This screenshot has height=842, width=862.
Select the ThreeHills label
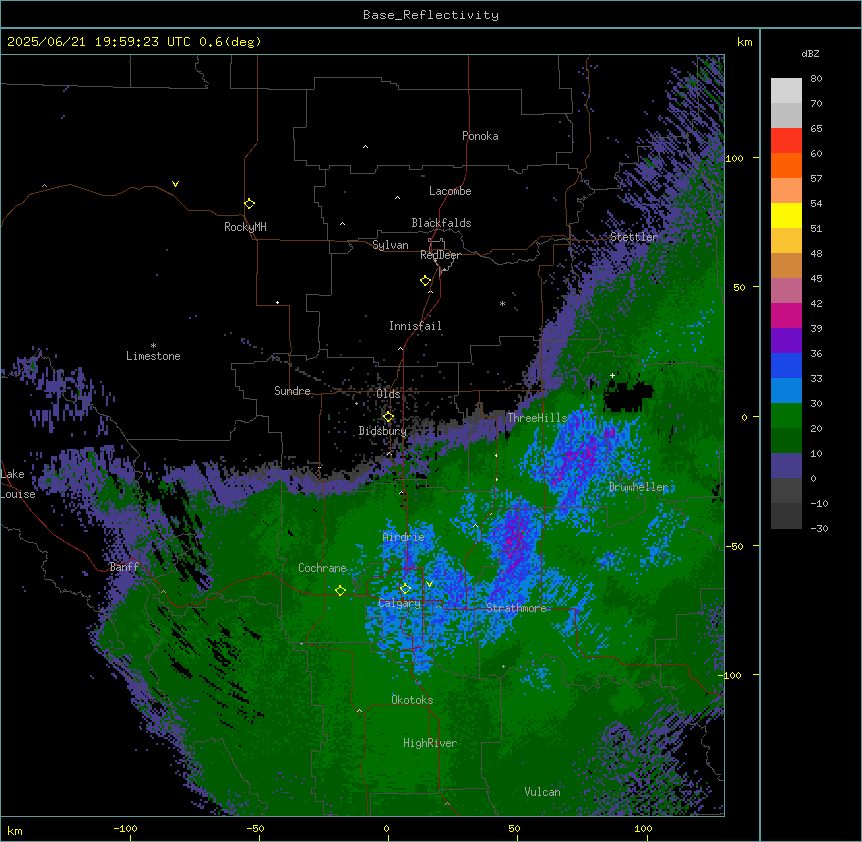[x=537, y=418]
